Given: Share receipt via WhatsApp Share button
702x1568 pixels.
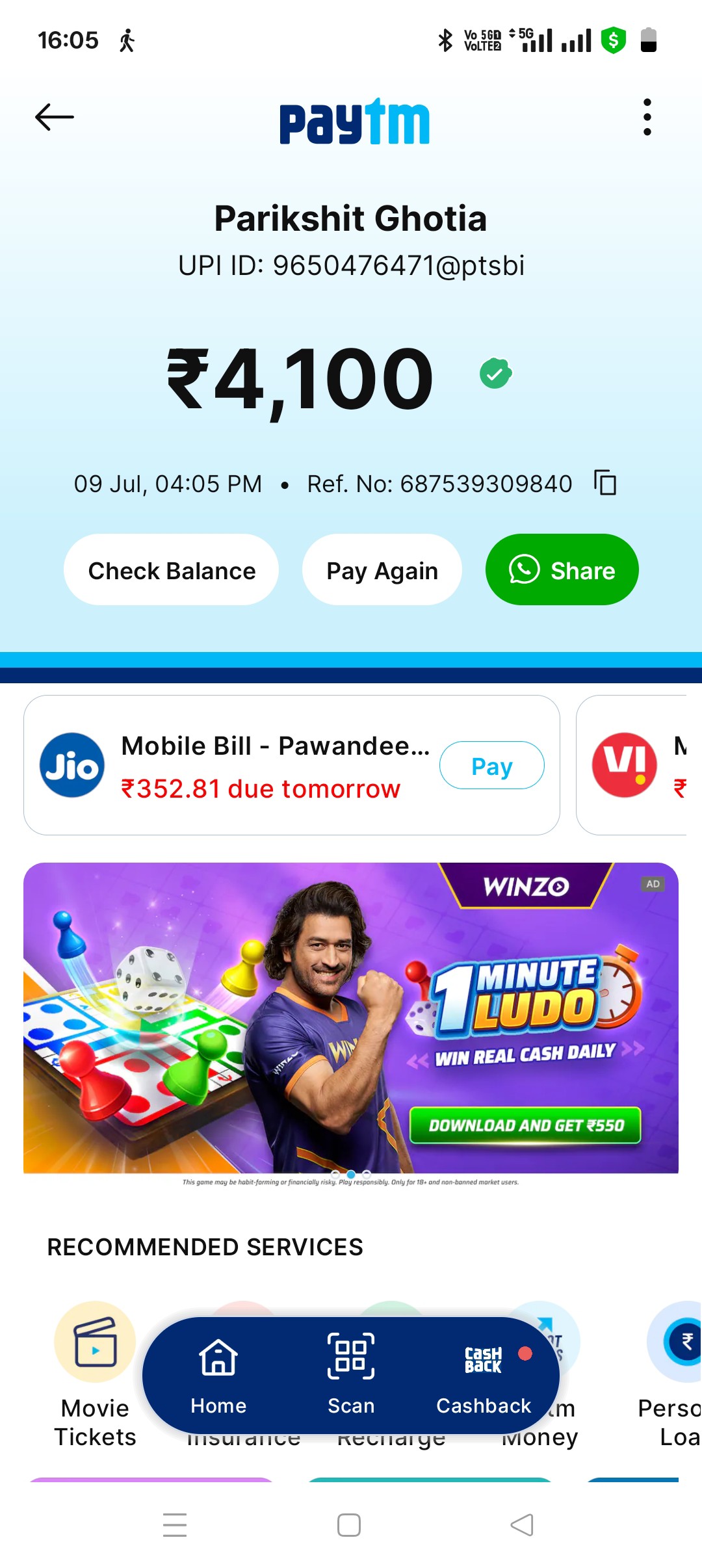Looking at the screenshot, I should 562,570.
